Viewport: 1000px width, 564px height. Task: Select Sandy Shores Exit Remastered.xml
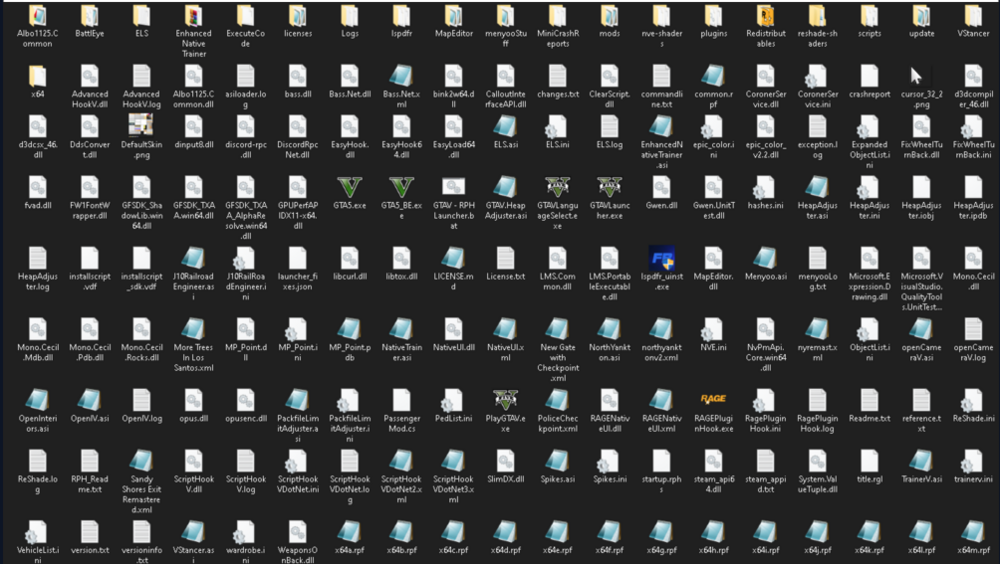click(x=141, y=461)
